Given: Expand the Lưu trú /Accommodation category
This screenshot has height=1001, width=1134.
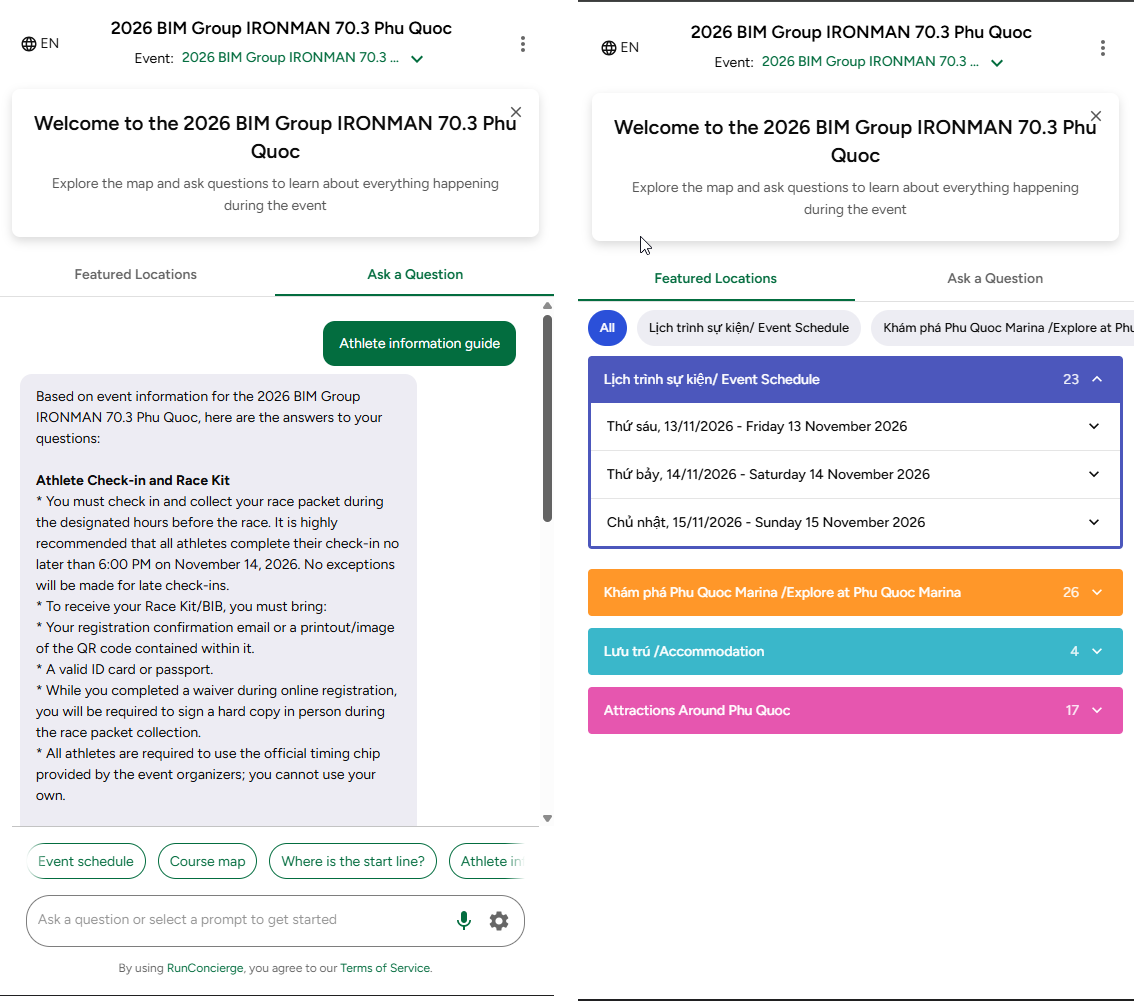Looking at the screenshot, I should tap(855, 652).
